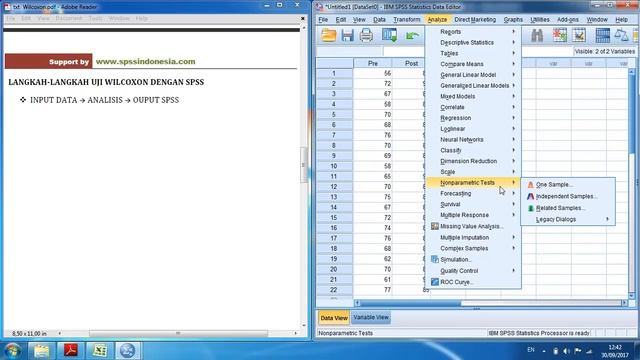Open the Transform menu in SPSS
This screenshot has height=360, width=640.
(407, 20)
